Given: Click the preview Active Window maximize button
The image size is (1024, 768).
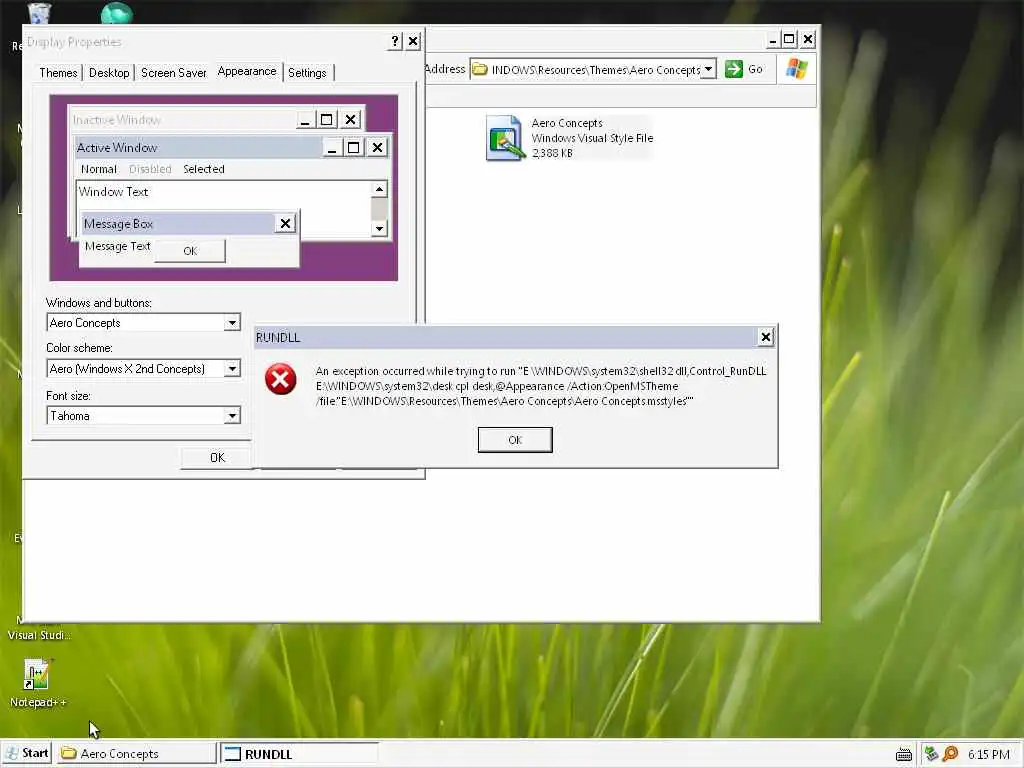Looking at the screenshot, I should pyautogui.click(x=353, y=148).
